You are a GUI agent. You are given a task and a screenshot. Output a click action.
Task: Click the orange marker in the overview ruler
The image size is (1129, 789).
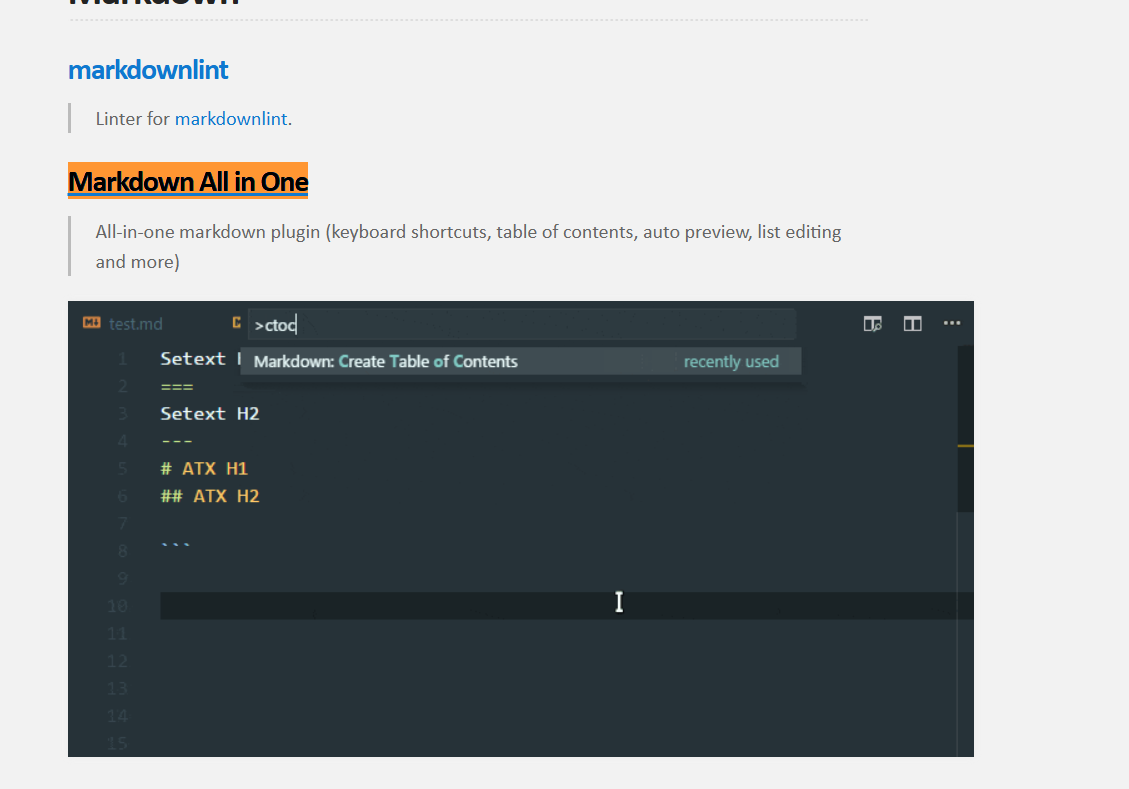coord(965,446)
